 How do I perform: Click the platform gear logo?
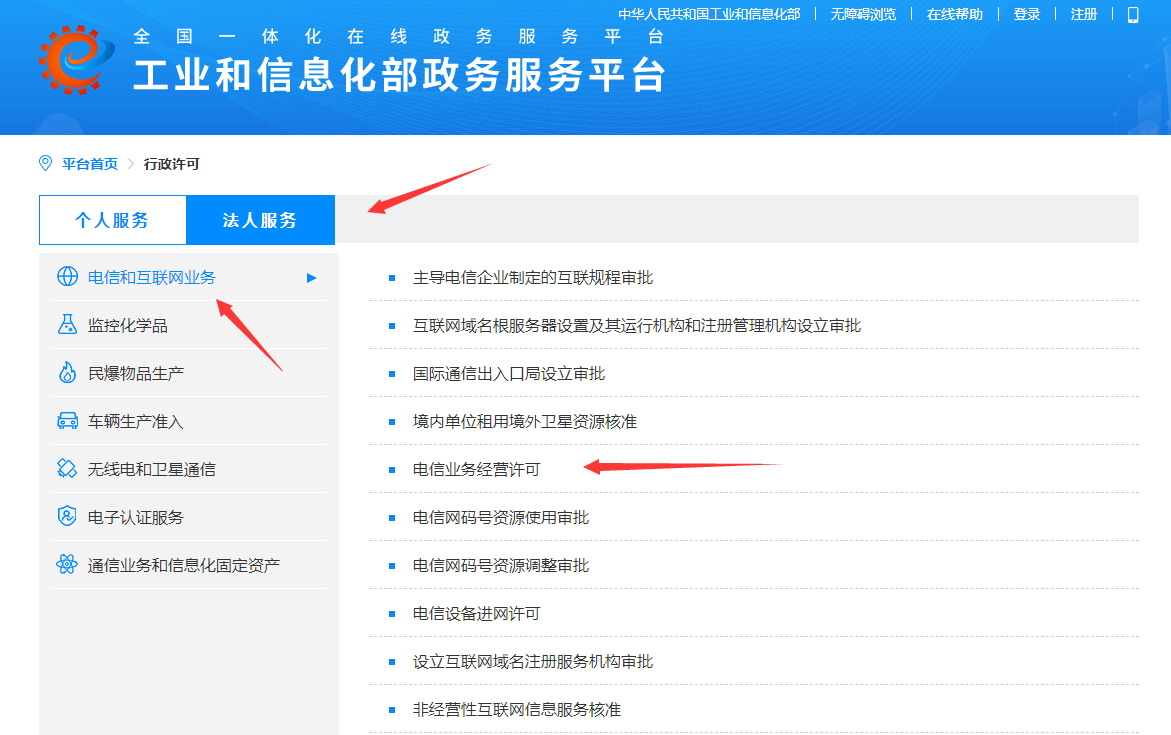[76, 60]
